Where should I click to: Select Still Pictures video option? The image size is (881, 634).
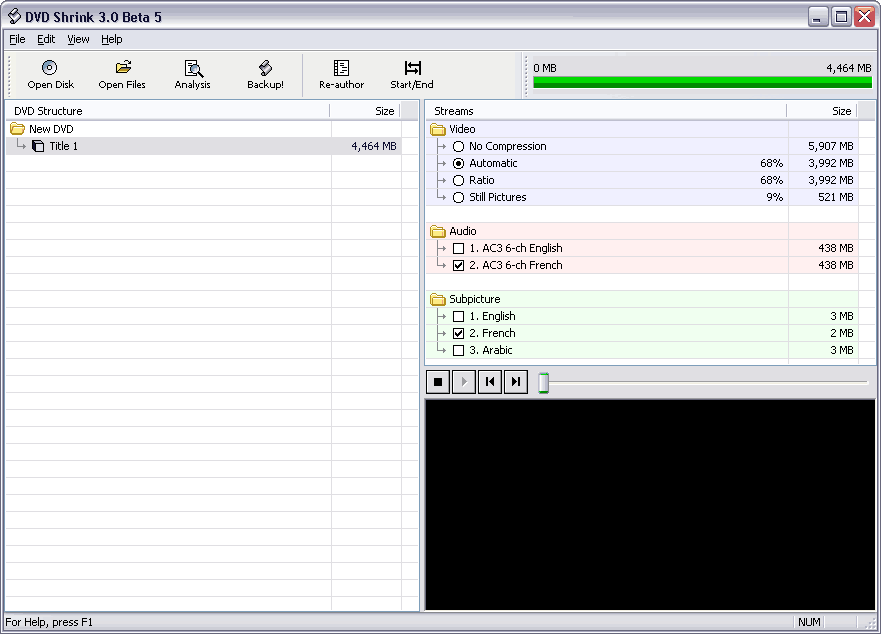pos(458,197)
